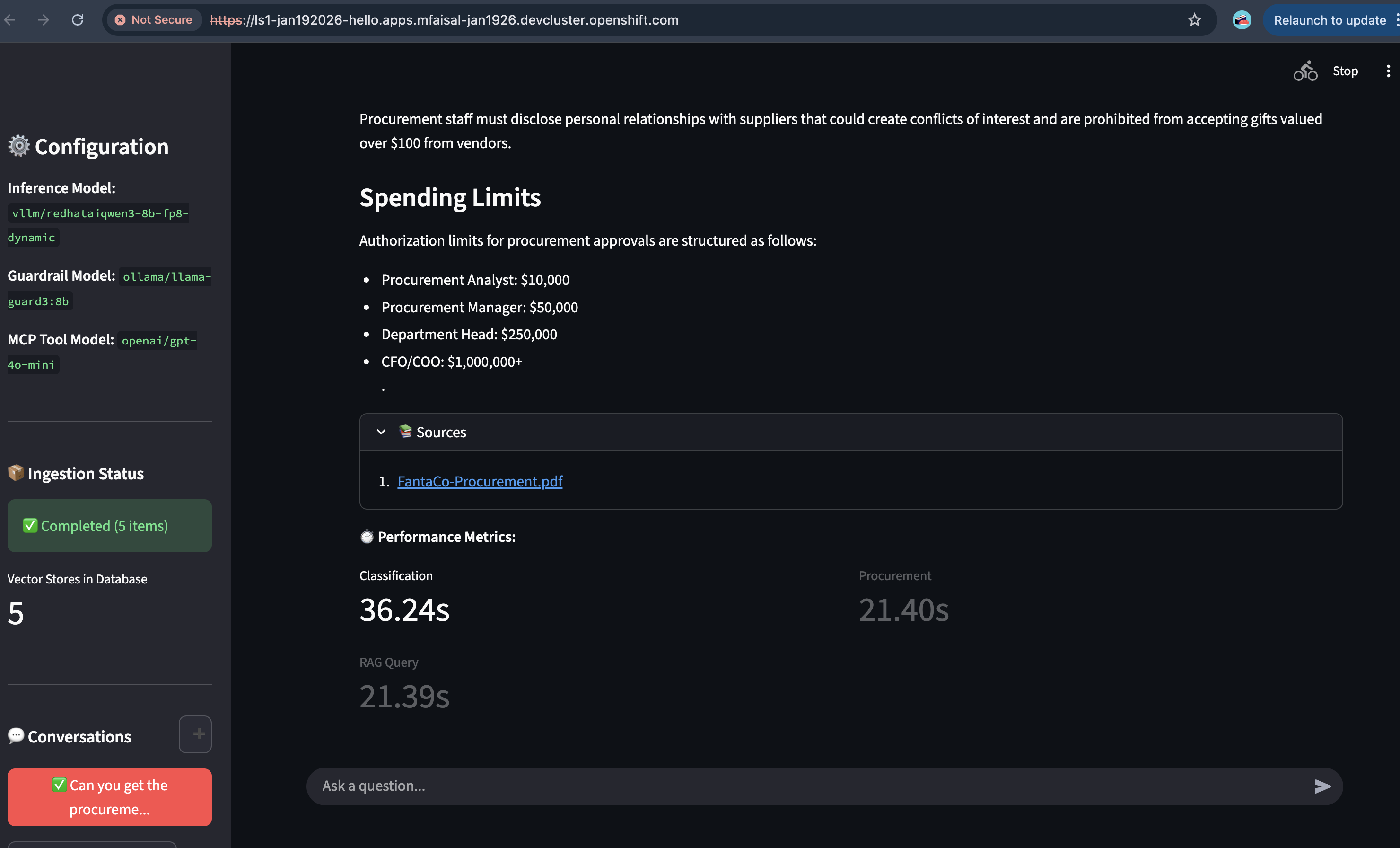Click Relaunch to update button

[x=1329, y=20]
